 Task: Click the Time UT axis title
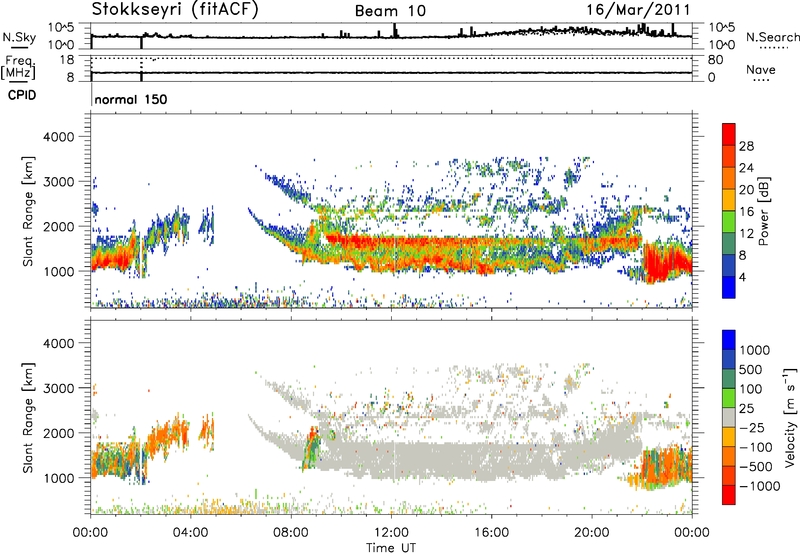coord(391,548)
